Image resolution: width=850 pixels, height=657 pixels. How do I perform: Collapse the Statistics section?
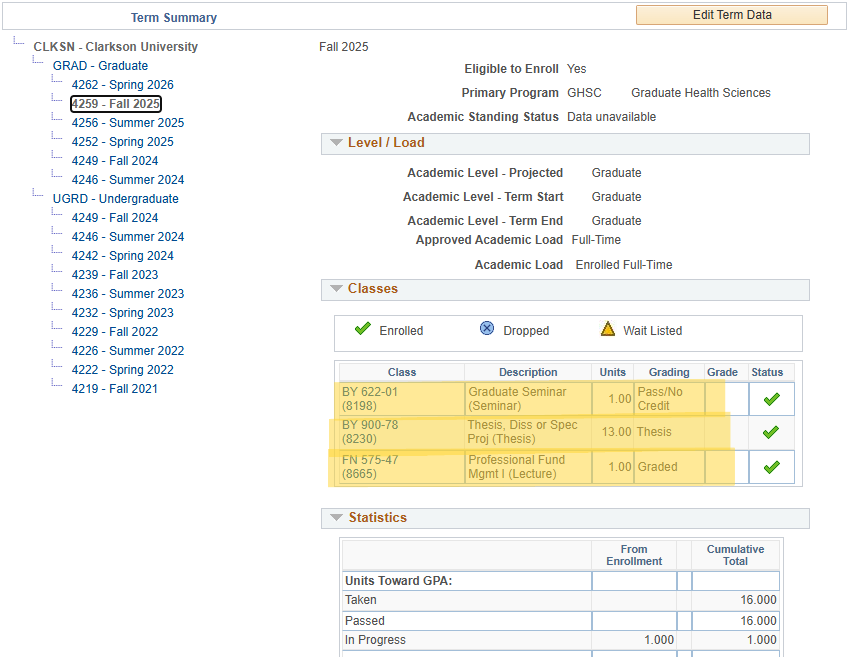(x=334, y=518)
